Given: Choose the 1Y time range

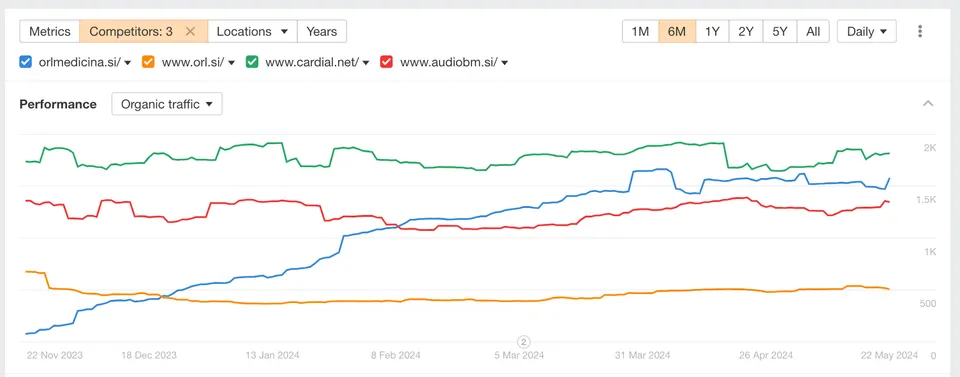Looking at the screenshot, I should point(712,31).
